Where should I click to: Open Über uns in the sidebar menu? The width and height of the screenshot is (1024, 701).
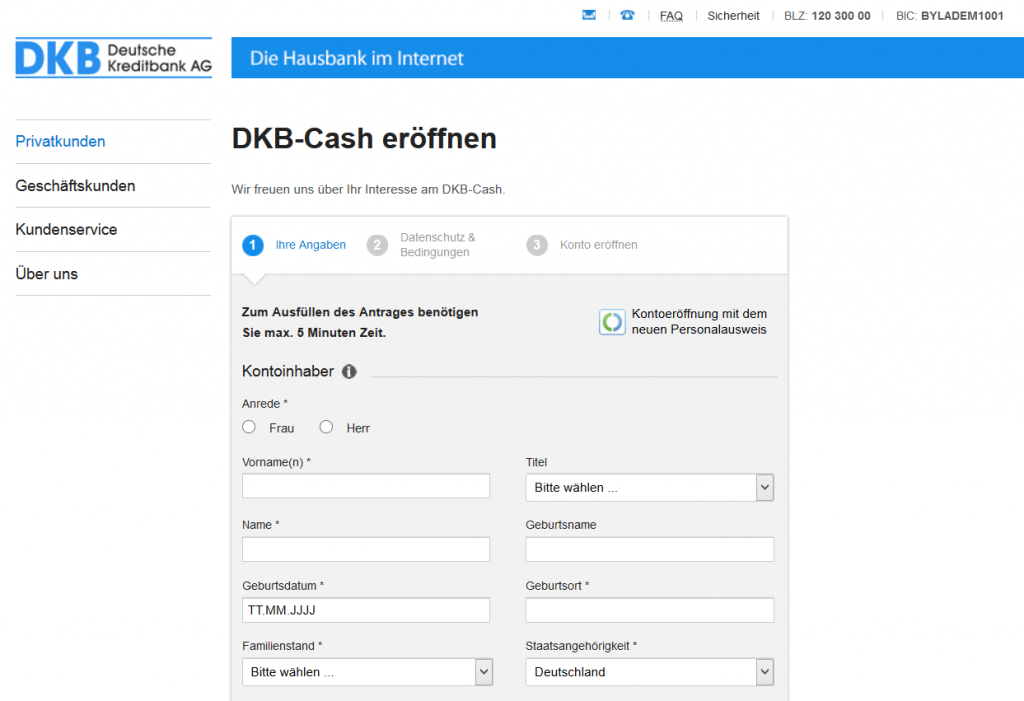[47, 274]
